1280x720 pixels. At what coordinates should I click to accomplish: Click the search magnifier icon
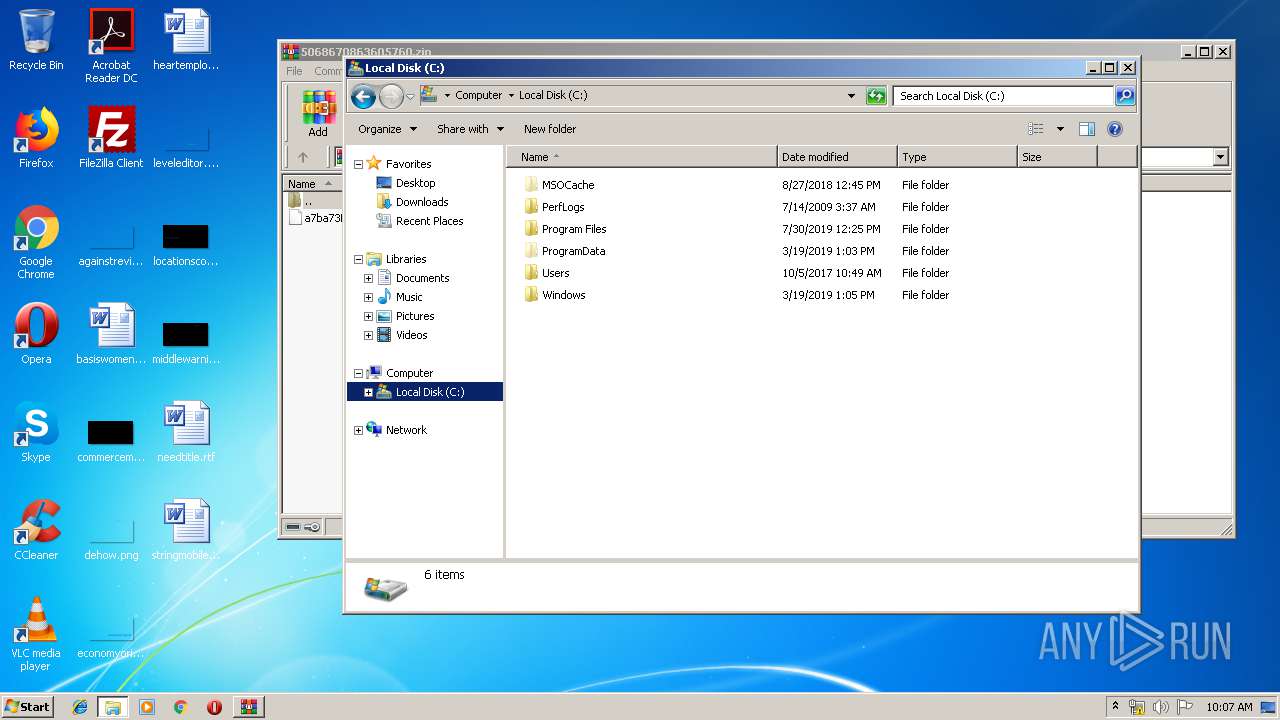1125,96
